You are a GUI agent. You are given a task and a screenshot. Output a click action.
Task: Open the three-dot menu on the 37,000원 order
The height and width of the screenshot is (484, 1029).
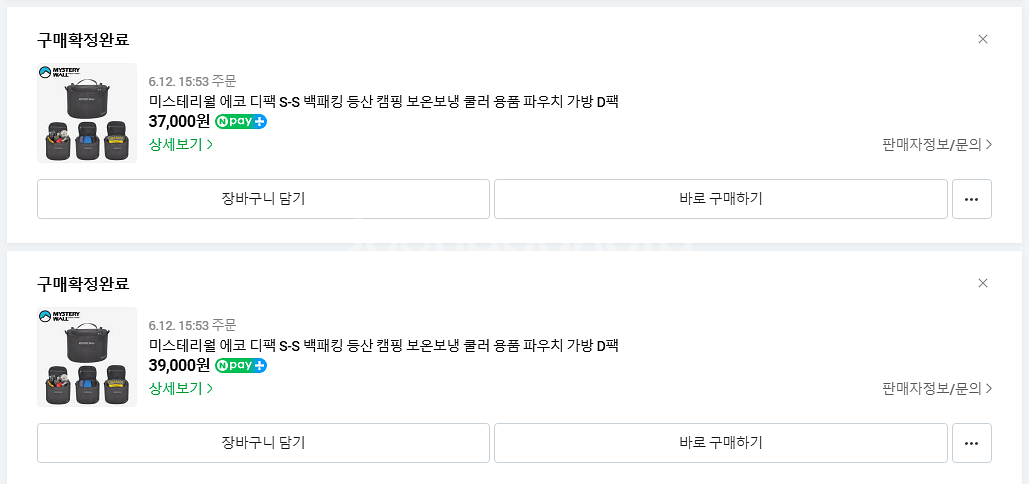pyautogui.click(x=971, y=199)
